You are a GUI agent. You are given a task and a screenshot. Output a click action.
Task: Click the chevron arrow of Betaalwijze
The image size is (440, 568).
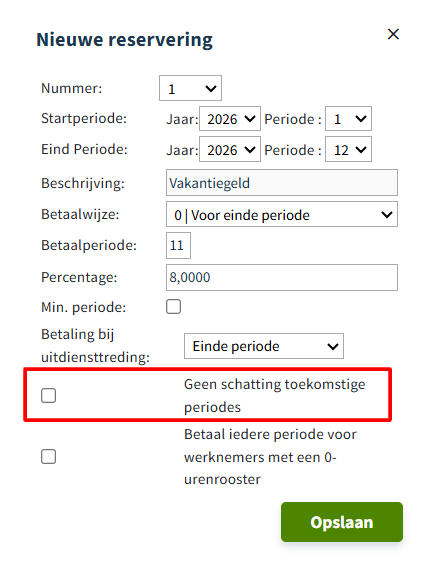coord(387,215)
